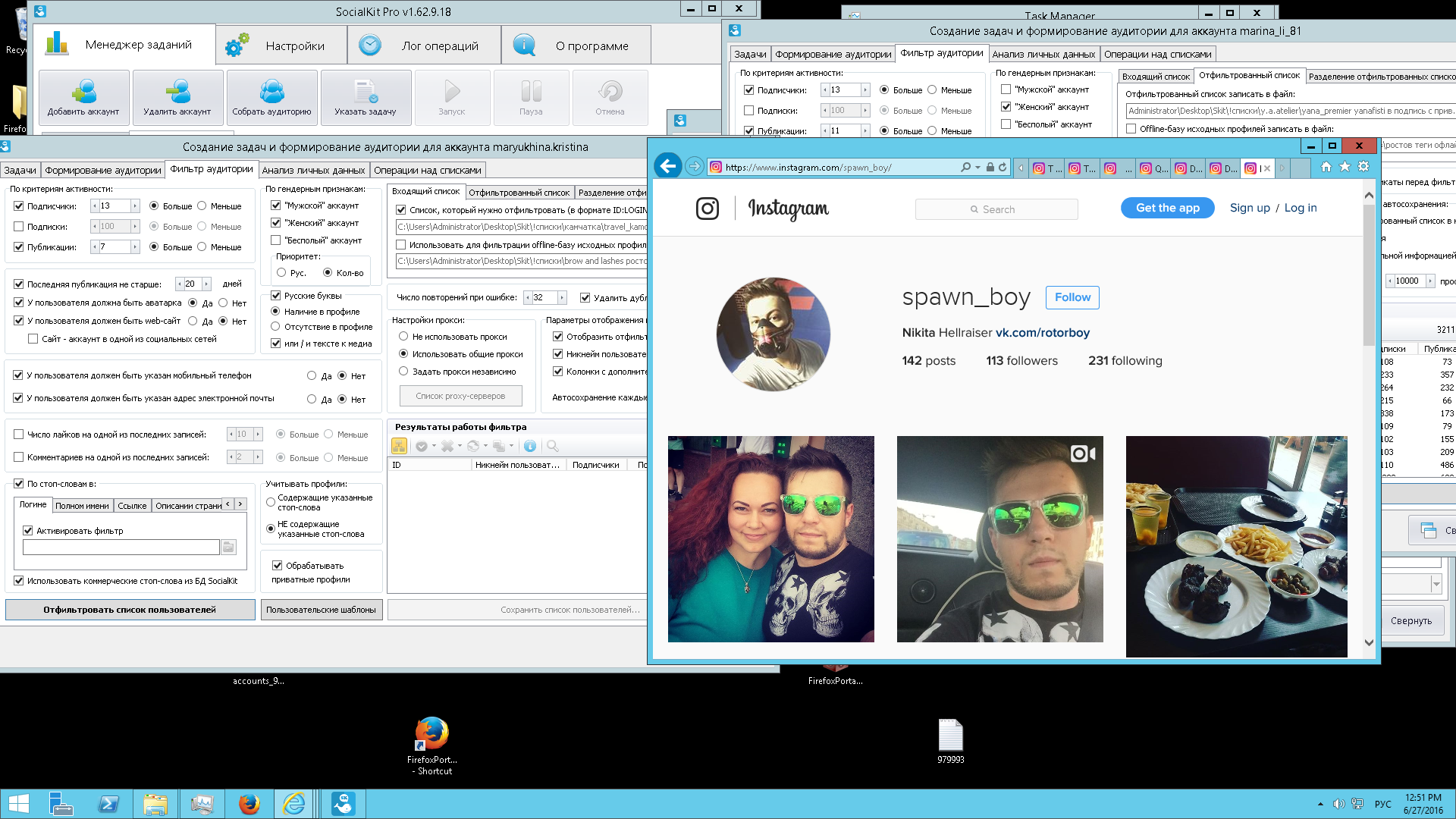Open Firefox from the taskbar
Viewport: 1456px width, 819px height.
249,804
